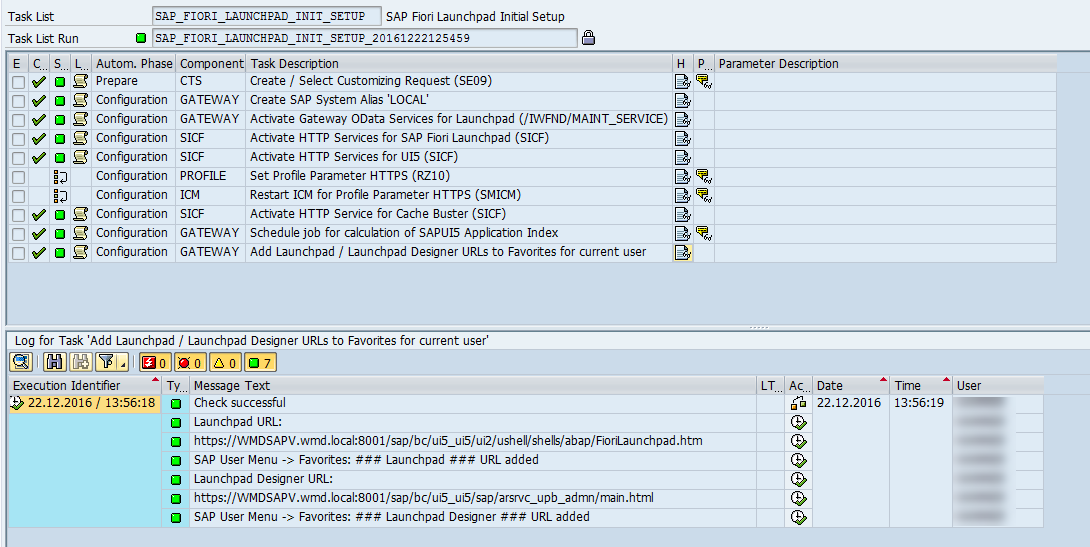Open help document for Create SAP System Alias
The image size is (1090, 547).
[682, 100]
